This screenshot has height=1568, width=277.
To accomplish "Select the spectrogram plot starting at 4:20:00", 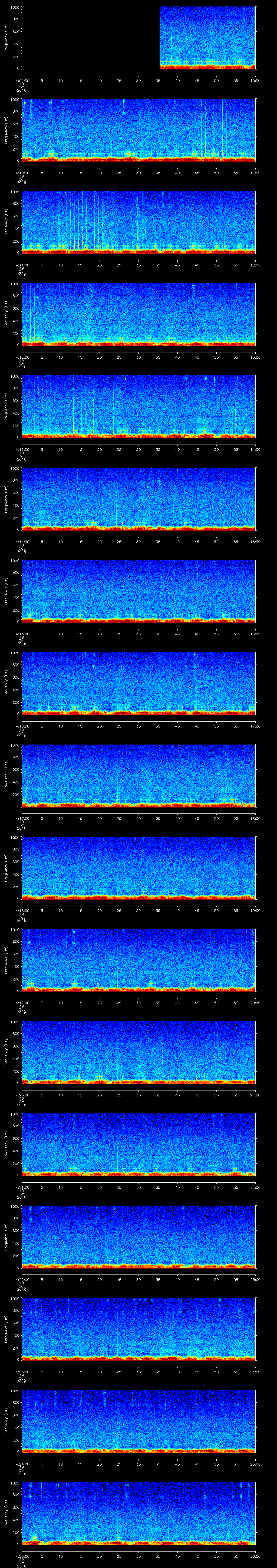I will point(138,1052).
